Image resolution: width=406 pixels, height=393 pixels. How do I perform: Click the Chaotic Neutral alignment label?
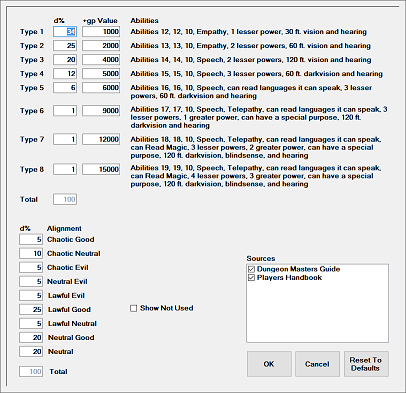click(74, 253)
